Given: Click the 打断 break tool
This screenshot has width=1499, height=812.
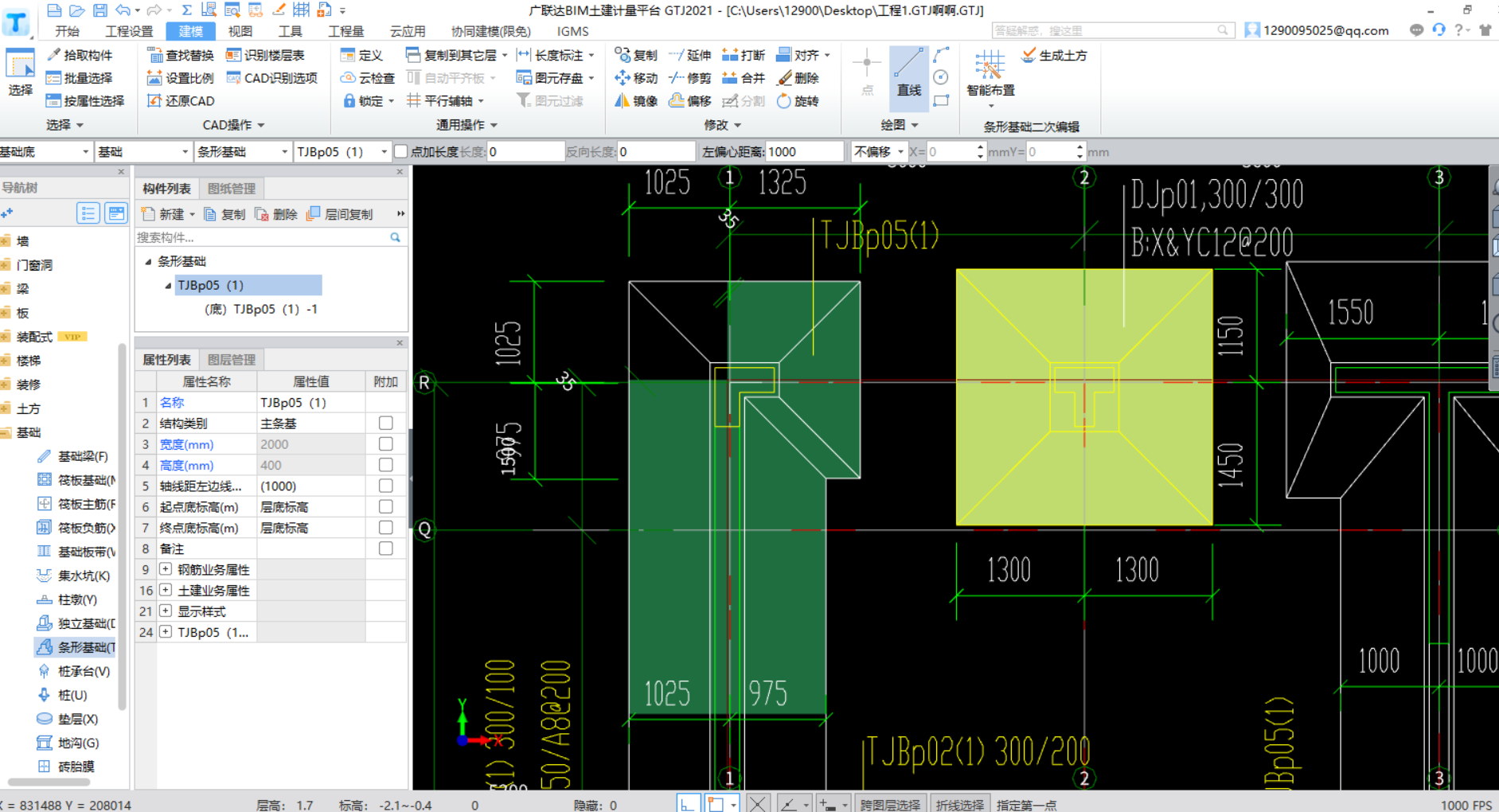Looking at the screenshot, I should (744, 55).
